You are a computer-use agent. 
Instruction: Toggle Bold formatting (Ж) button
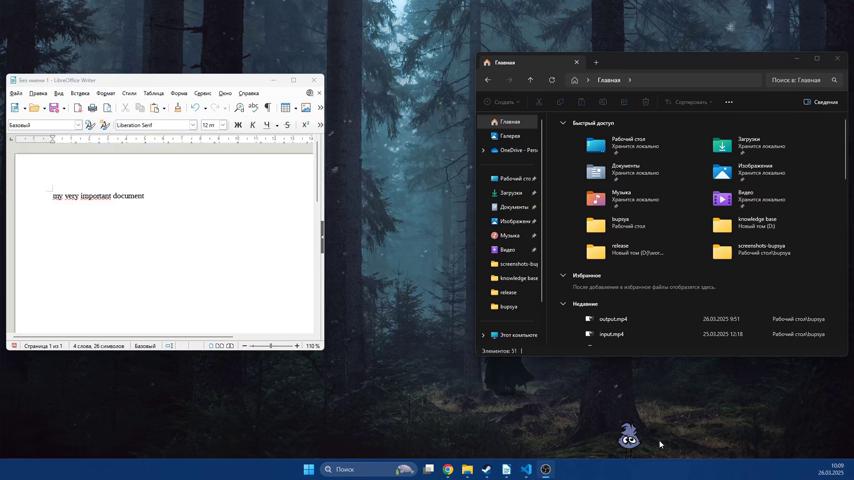[238, 125]
